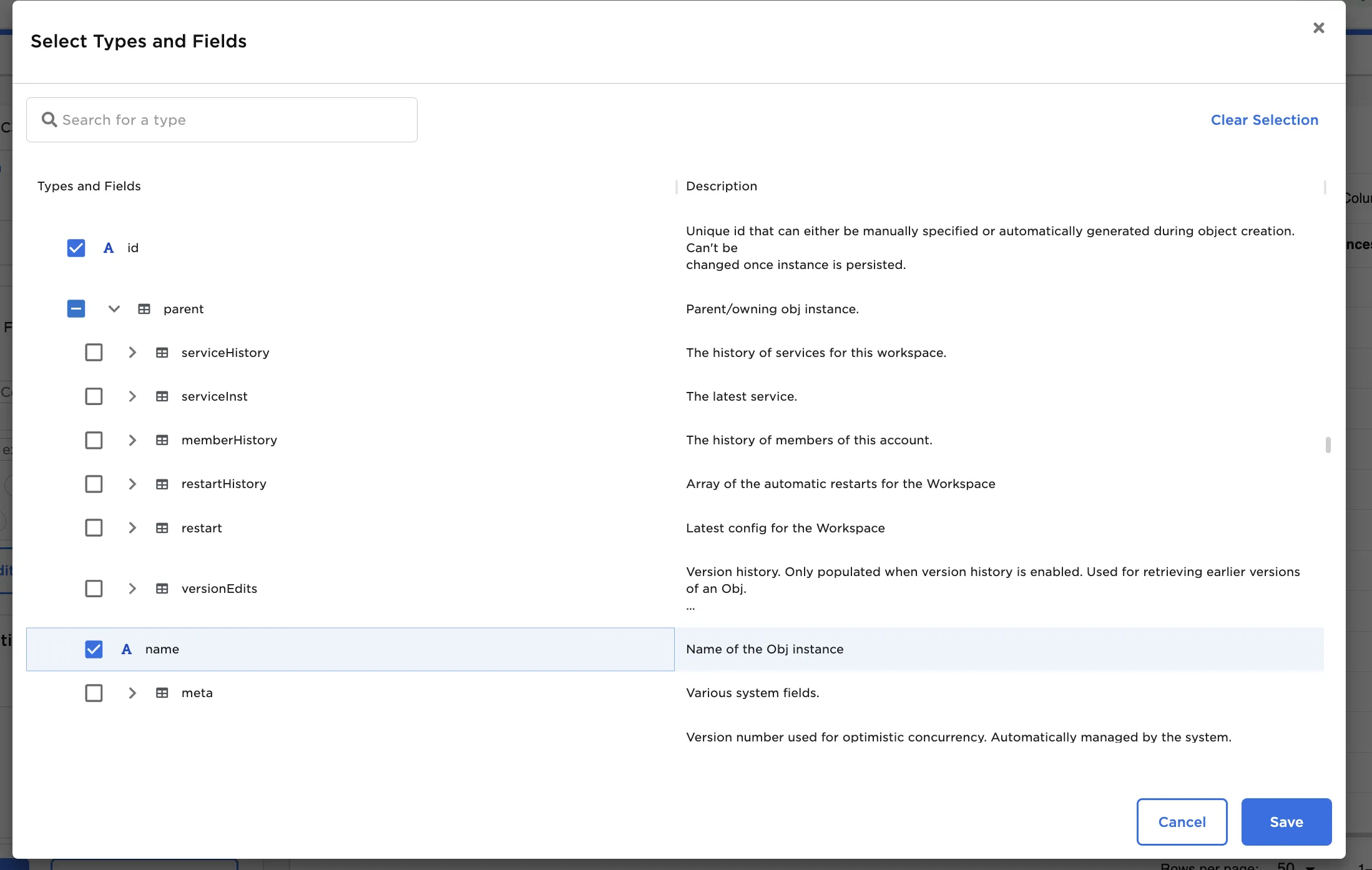Expand the restartHistory node
Image resolution: width=1372 pixels, height=870 pixels.
[x=132, y=484]
